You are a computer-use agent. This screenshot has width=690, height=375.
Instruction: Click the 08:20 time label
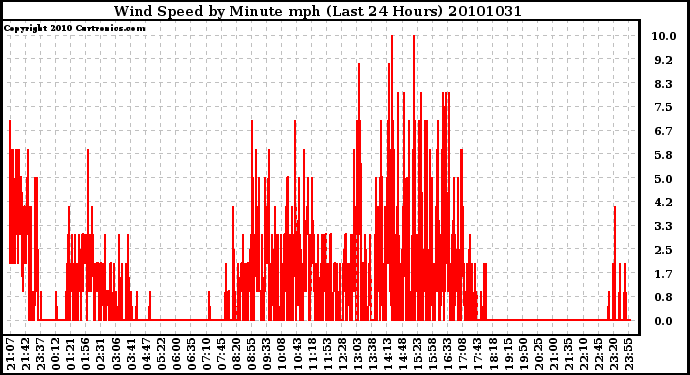coord(236,355)
